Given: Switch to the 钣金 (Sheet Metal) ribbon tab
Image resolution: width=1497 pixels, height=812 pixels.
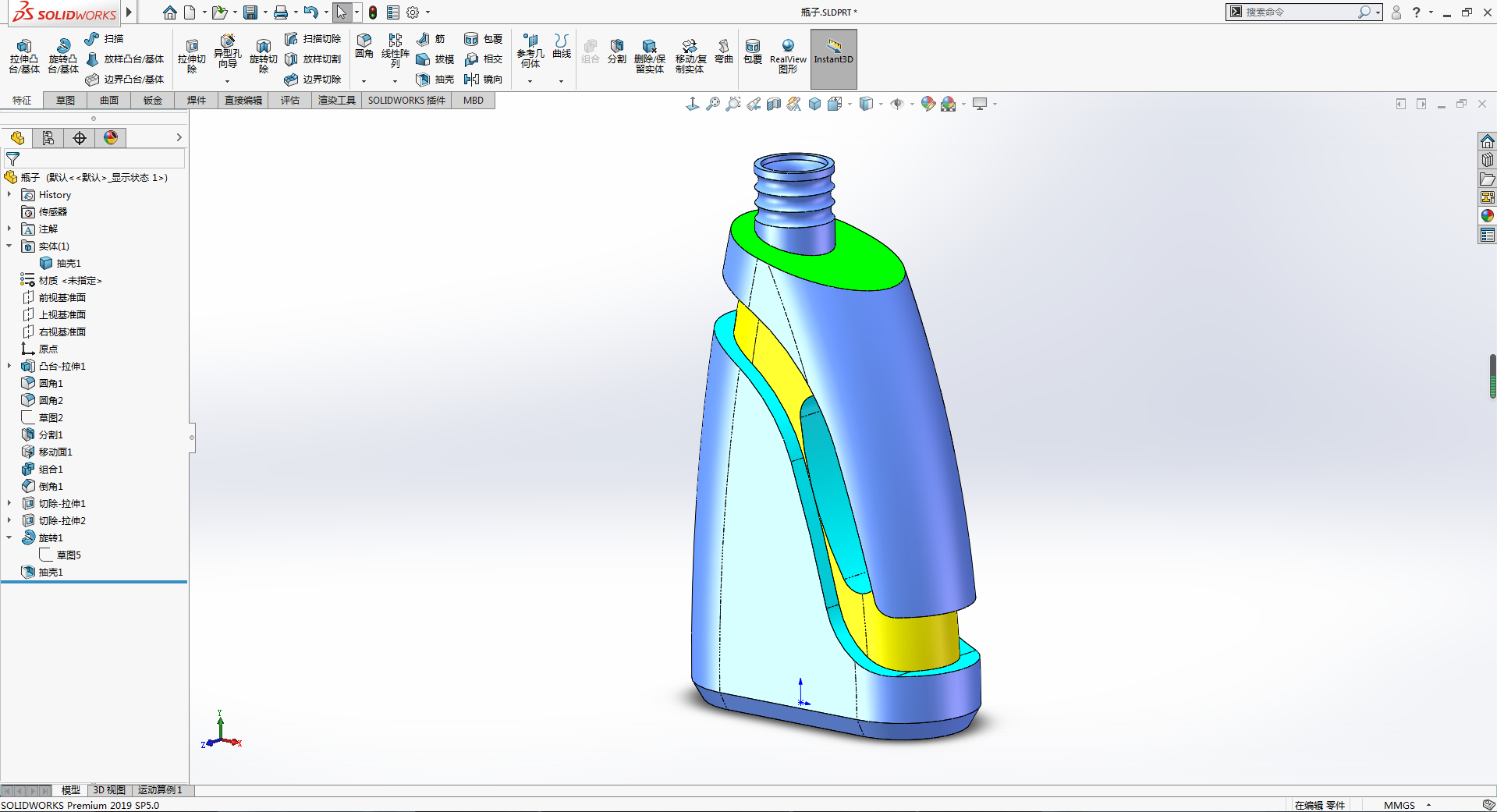Looking at the screenshot, I should [153, 100].
